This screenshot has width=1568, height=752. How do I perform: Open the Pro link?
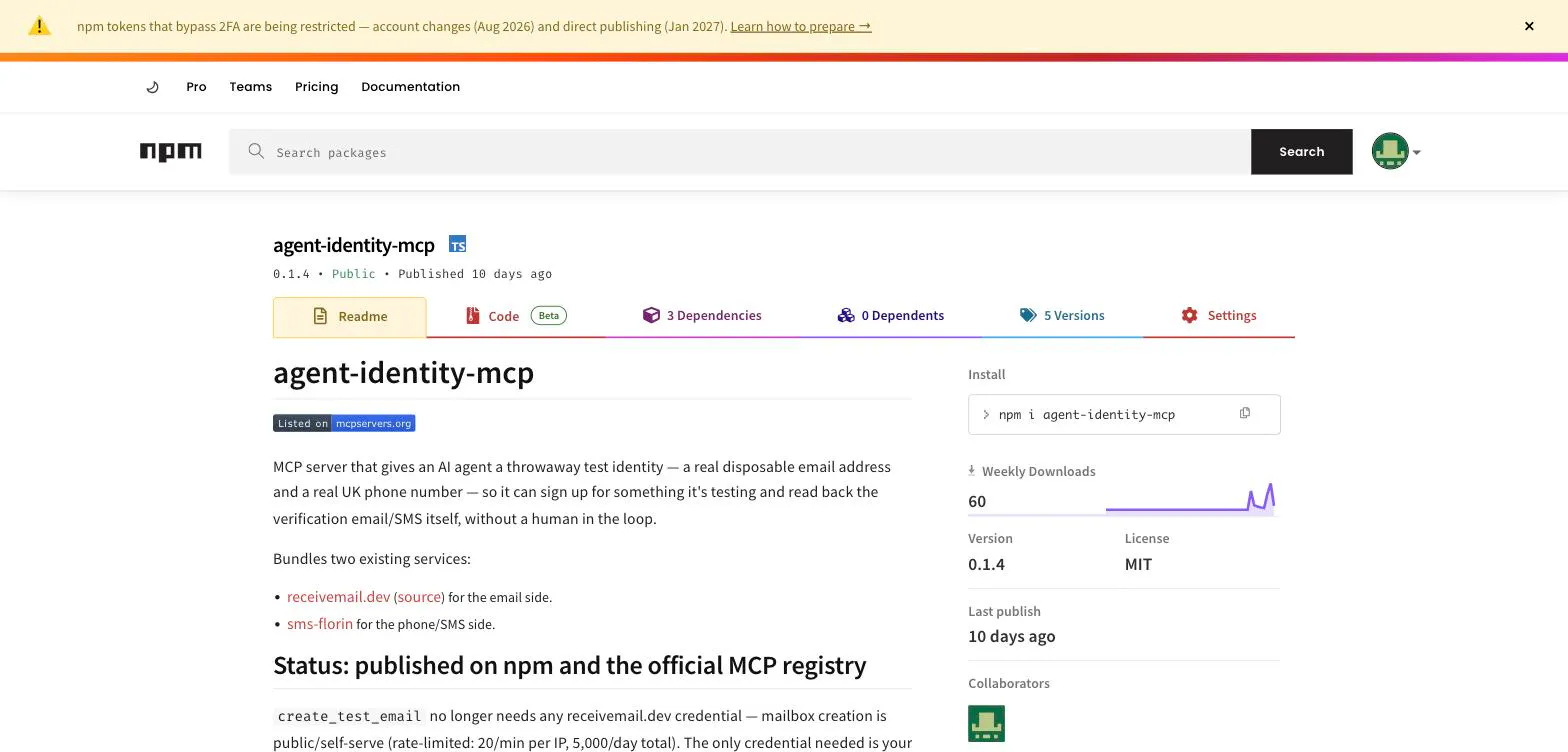[x=196, y=87]
